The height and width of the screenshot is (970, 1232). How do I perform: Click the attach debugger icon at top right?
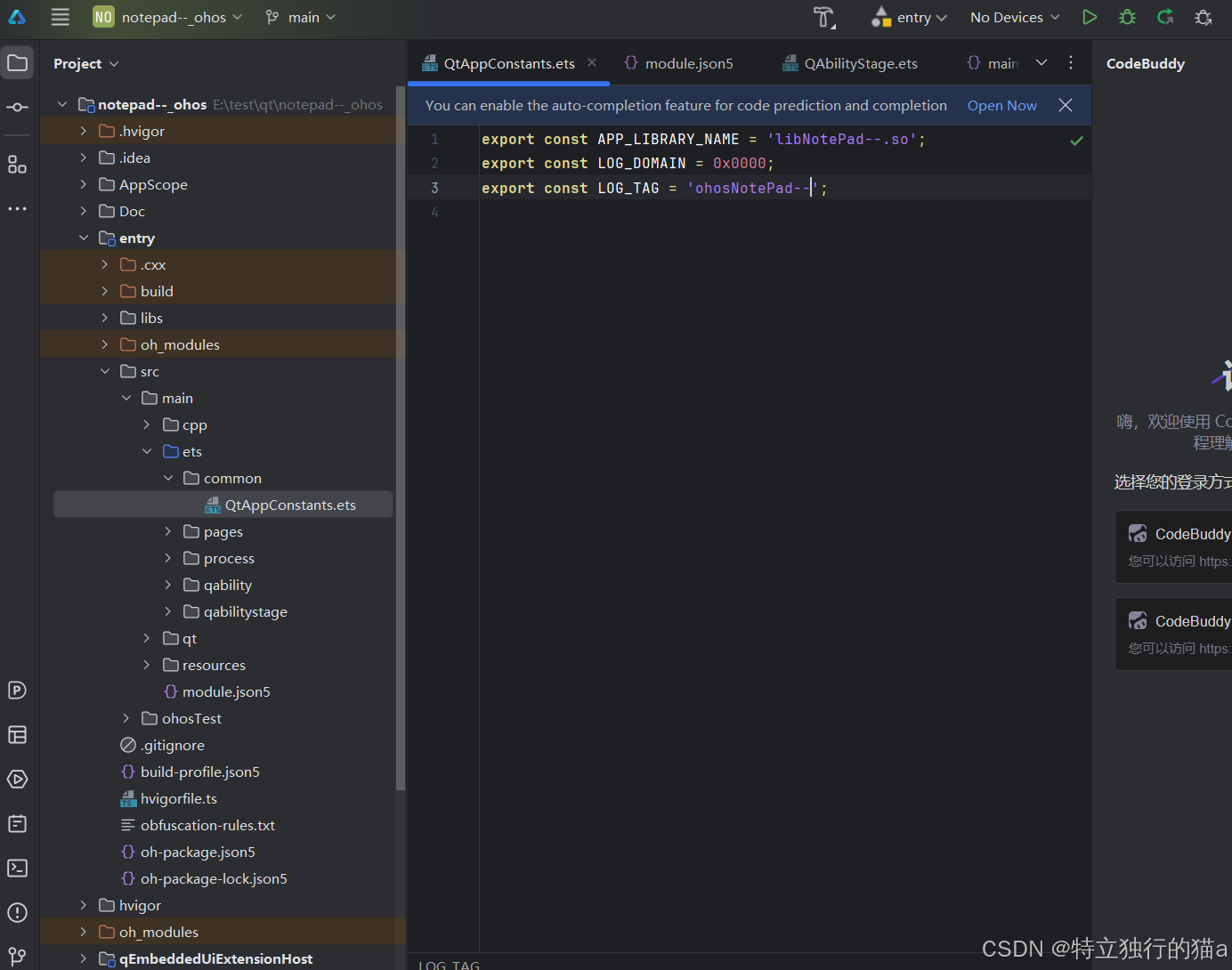click(x=1204, y=17)
